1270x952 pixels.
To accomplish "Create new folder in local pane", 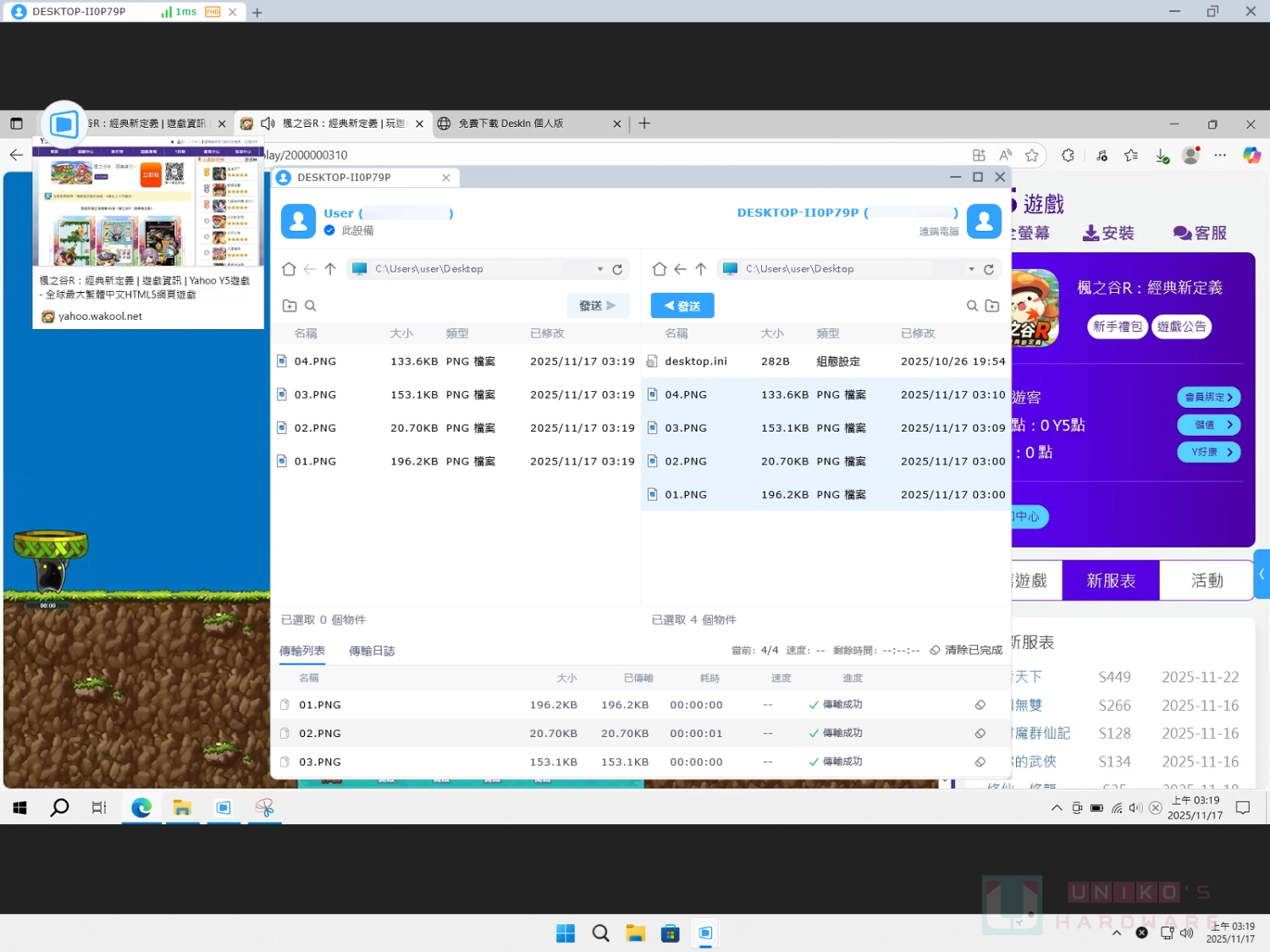I will click(x=290, y=305).
